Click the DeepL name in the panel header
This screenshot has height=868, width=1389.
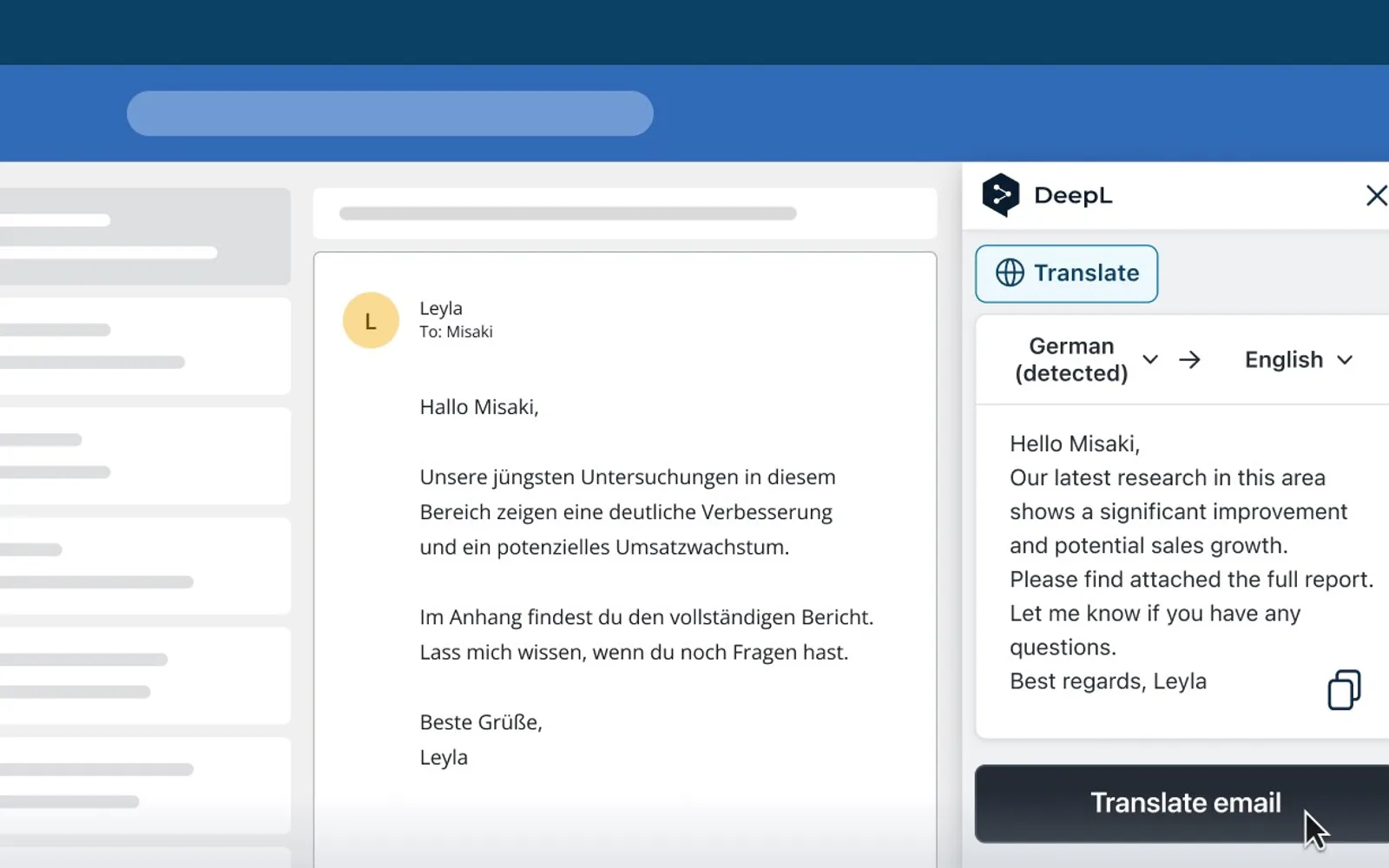pyautogui.click(x=1073, y=195)
